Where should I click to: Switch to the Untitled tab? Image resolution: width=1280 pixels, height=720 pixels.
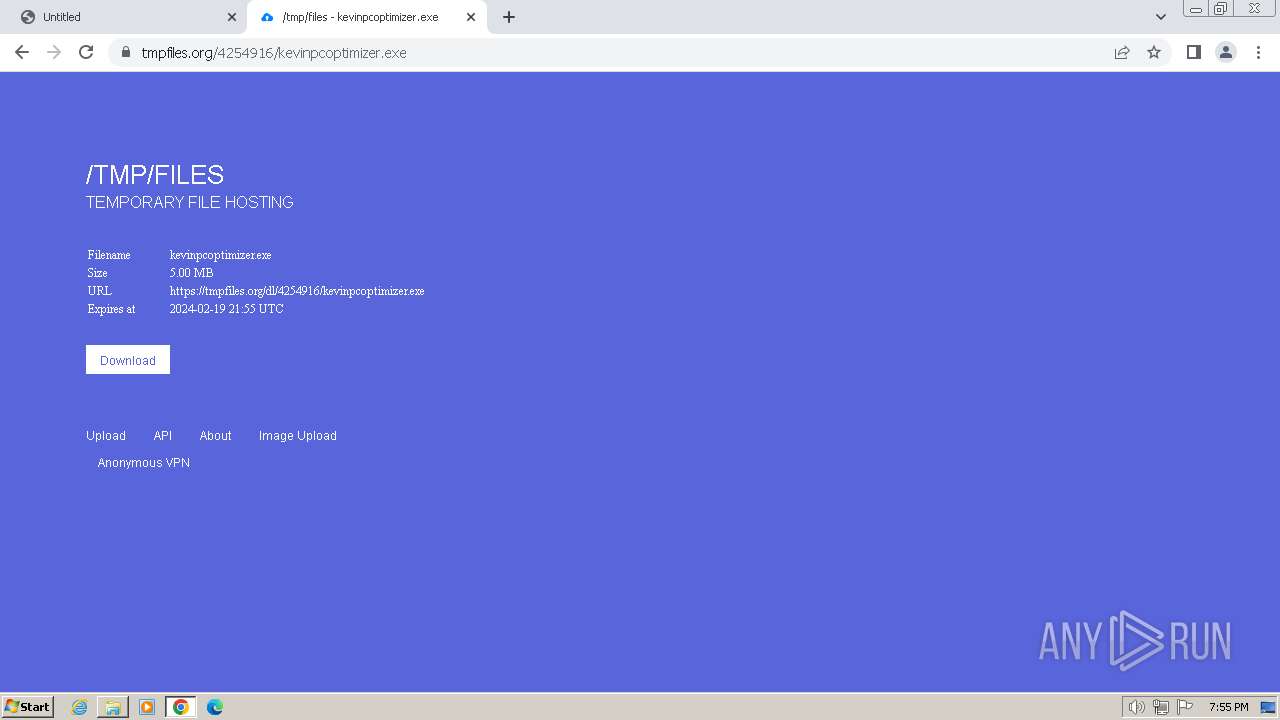[124, 17]
